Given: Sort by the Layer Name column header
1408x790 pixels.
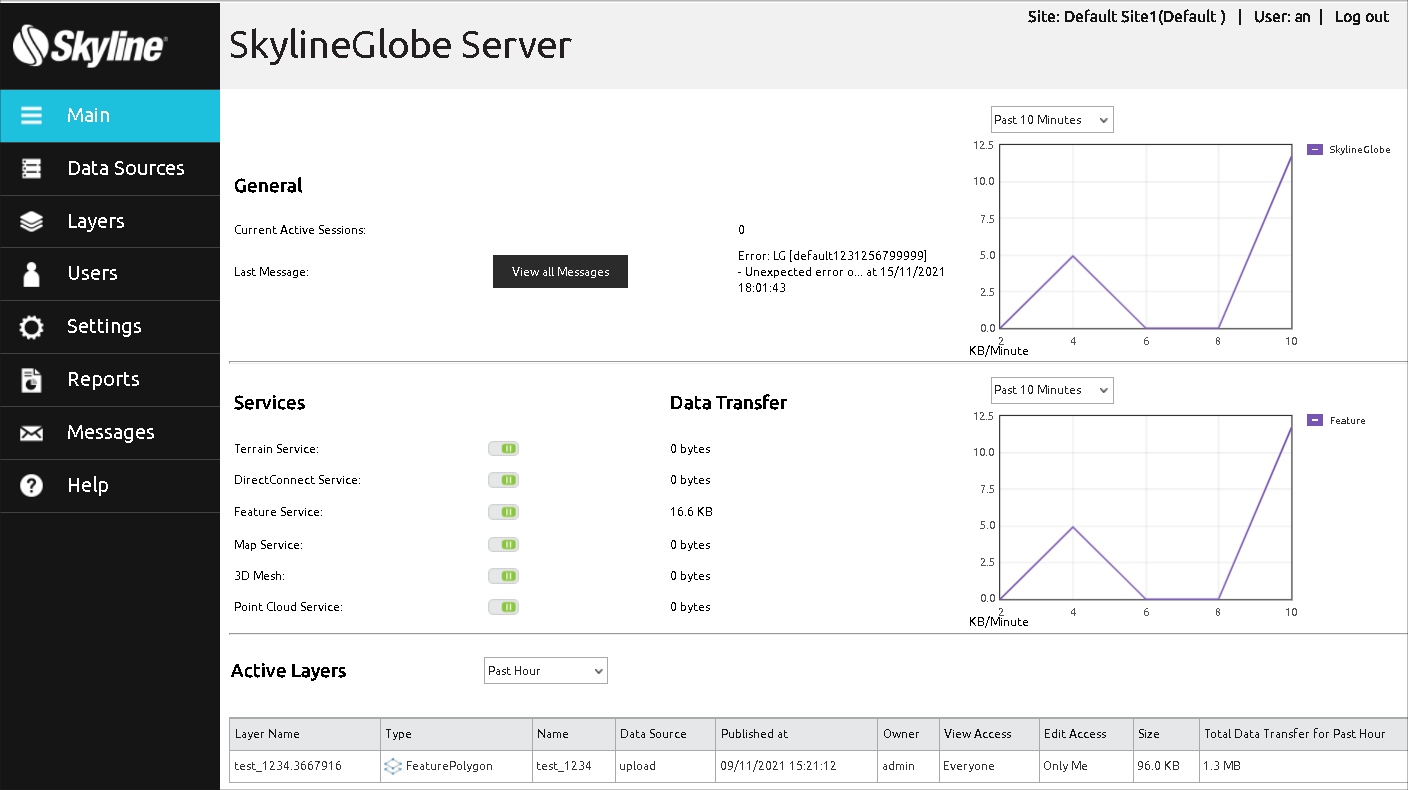Looking at the screenshot, I should [305, 734].
